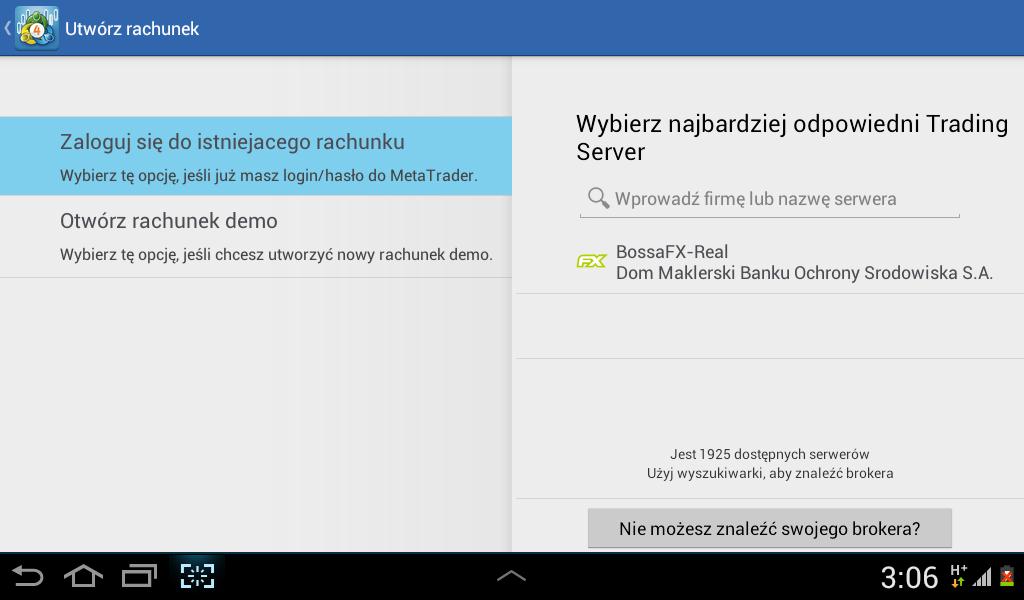The image size is (1024, 600).
Task: Tap the search magnifier icon
Action: pos(598,198)
